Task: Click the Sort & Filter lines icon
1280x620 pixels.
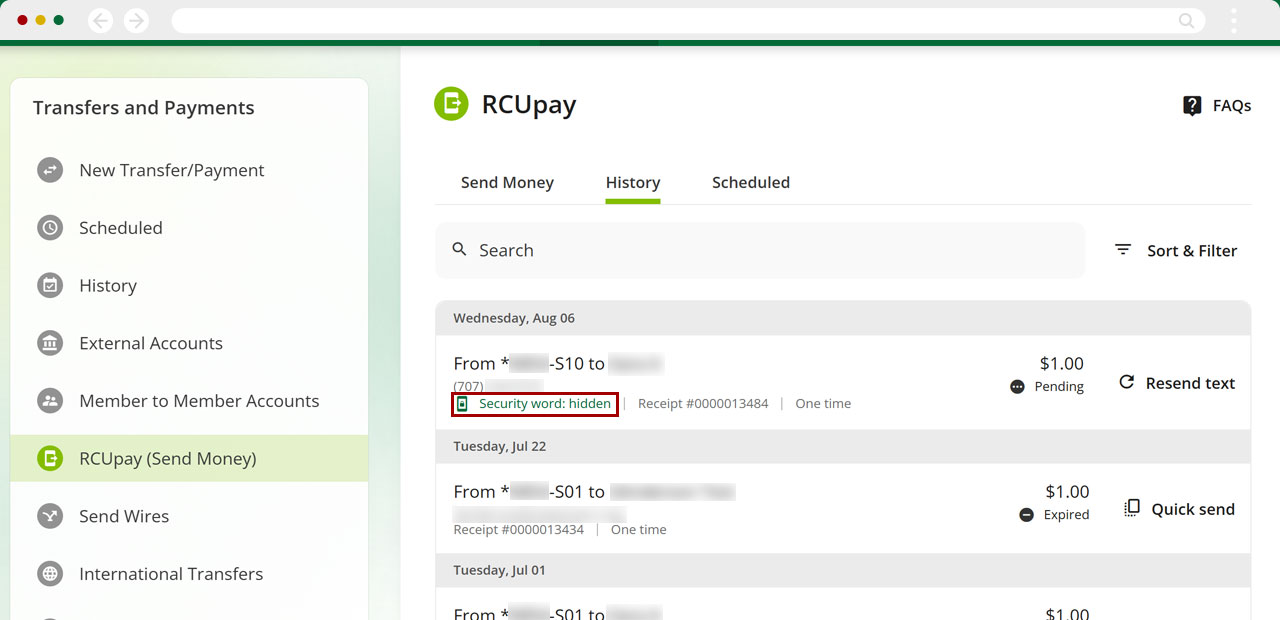Action: point(1123,250)
